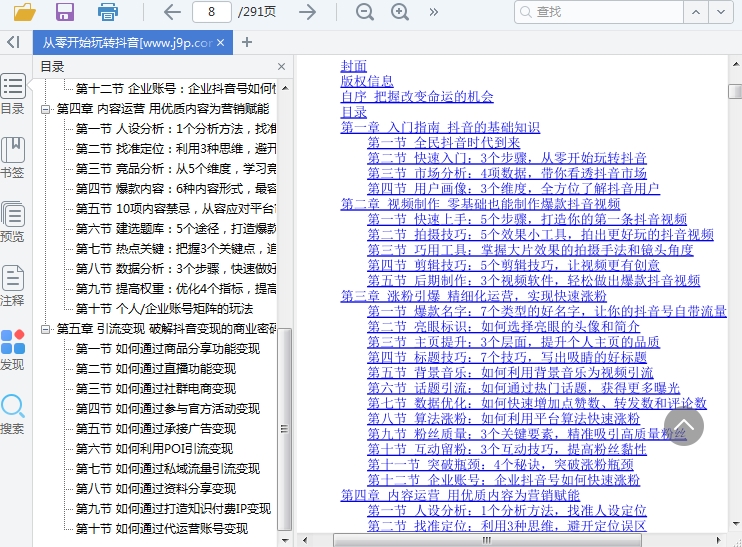Click the outline panel scrollbar thumb
This screenshot has height=547, width=742.
pos(284,429)
